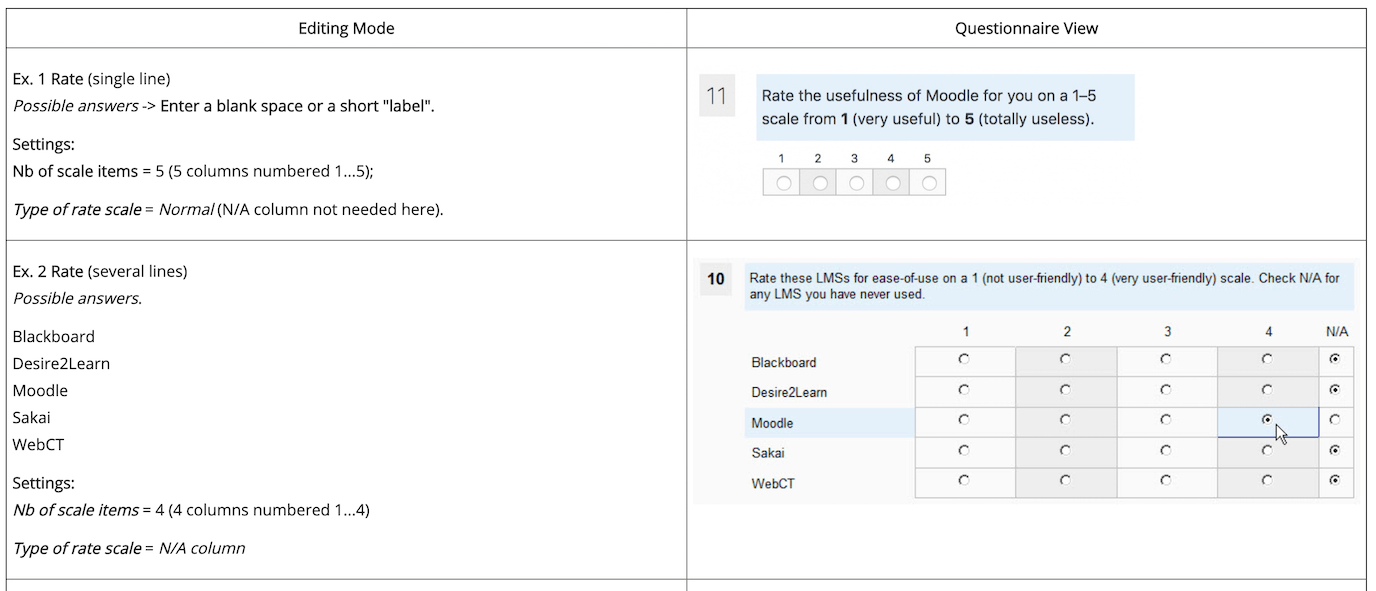
Task: Select N/A for WebCT
Action: click(x=1336, y=482)
